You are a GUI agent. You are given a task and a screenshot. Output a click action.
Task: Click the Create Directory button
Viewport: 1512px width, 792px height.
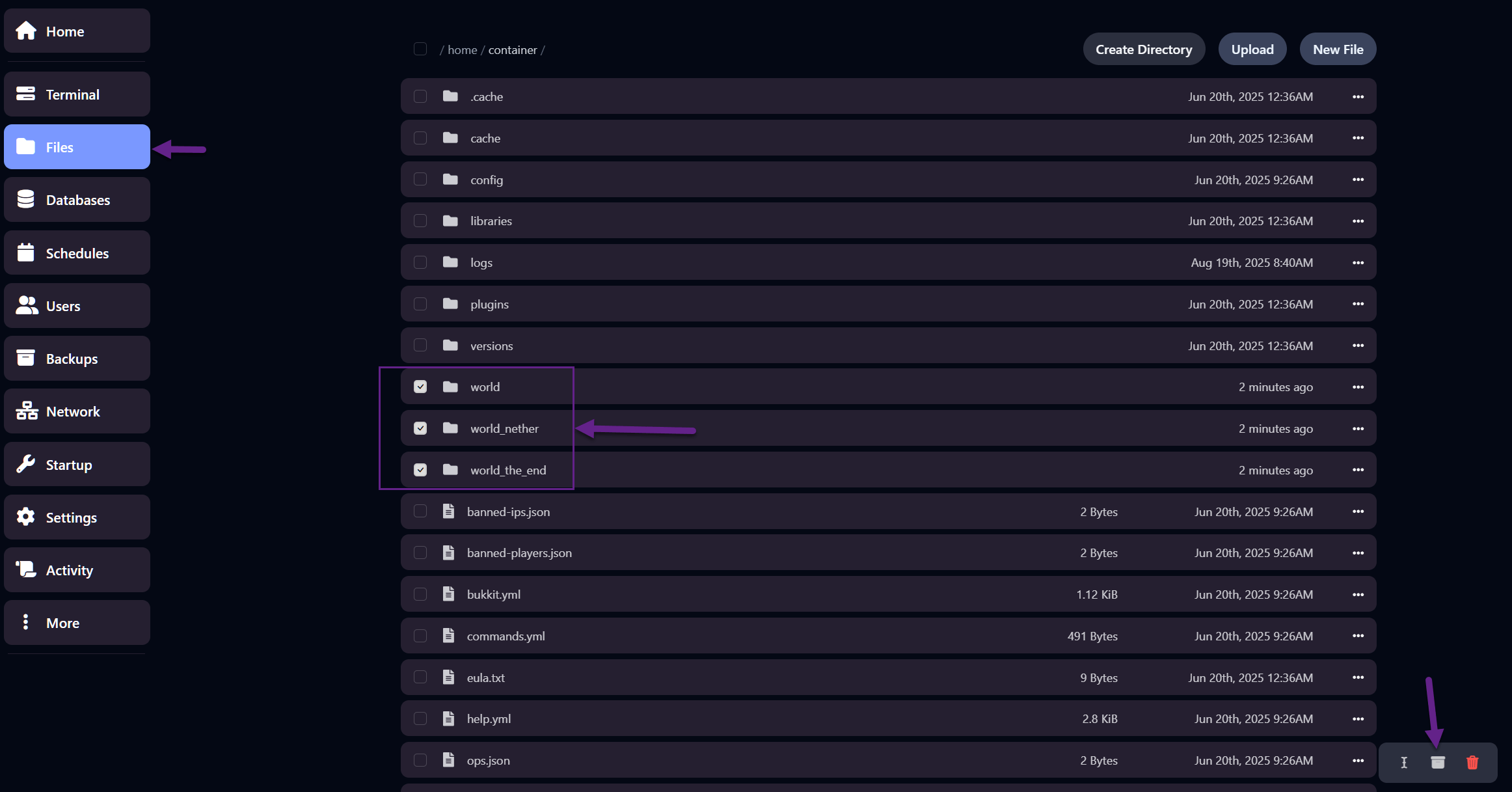coord(1144,49)
